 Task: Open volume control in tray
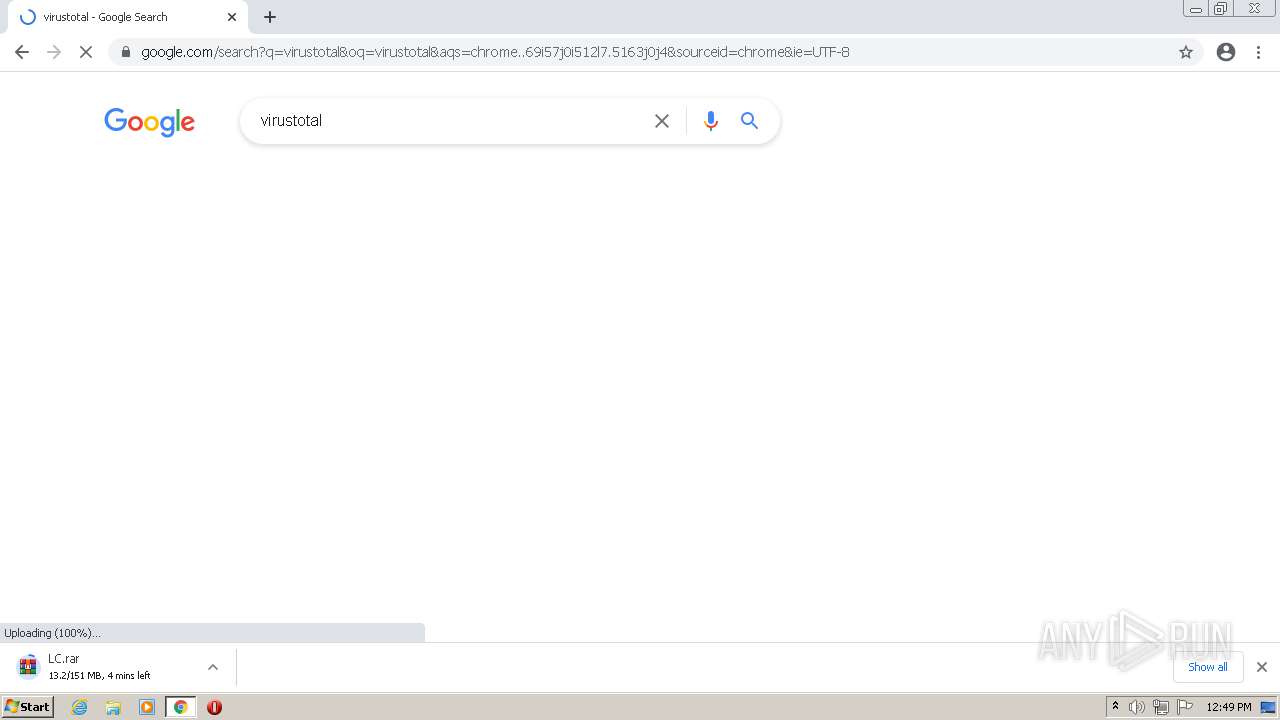click(1137, 707)
